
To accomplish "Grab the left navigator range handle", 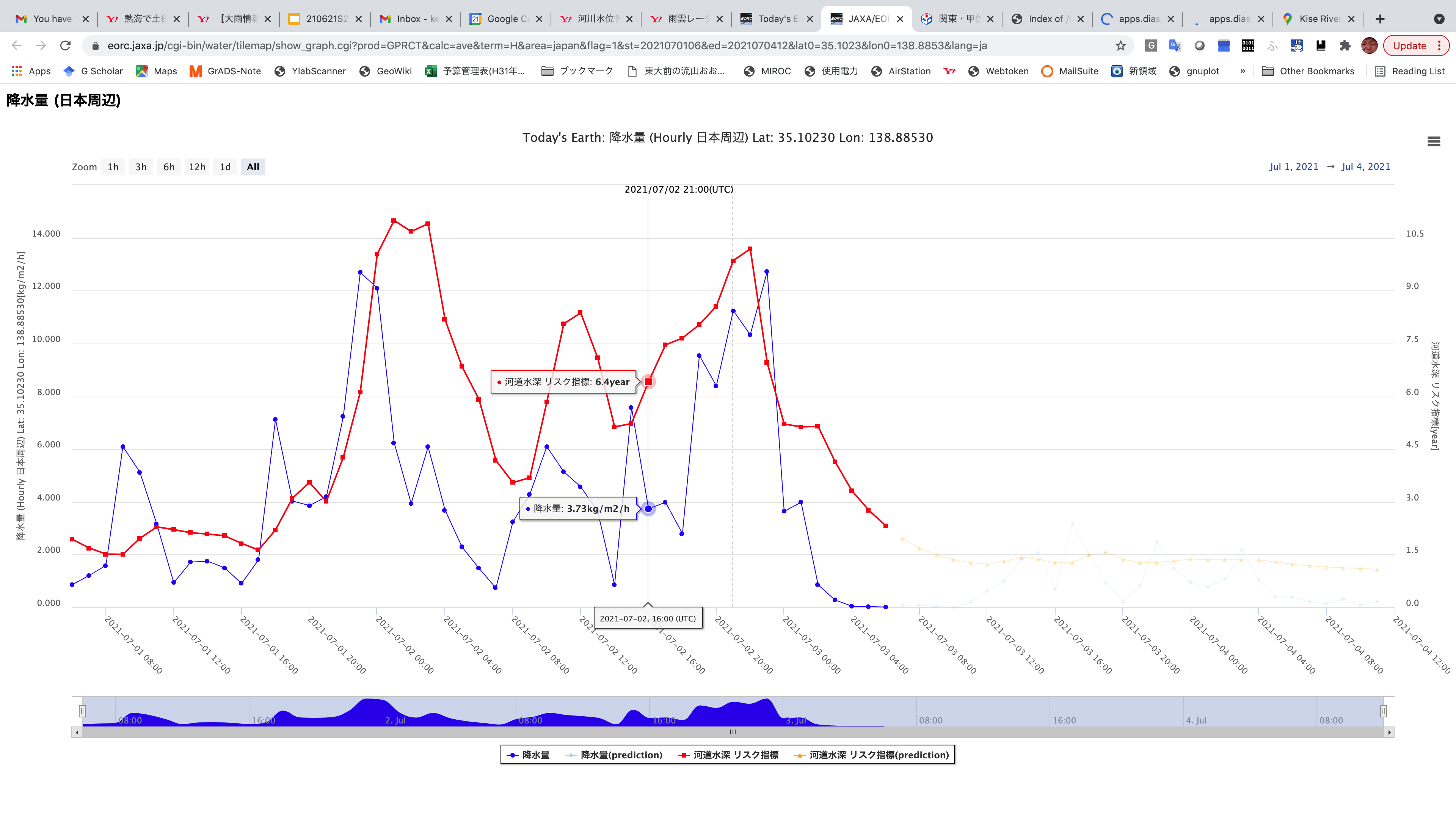I will coord(82,711).
